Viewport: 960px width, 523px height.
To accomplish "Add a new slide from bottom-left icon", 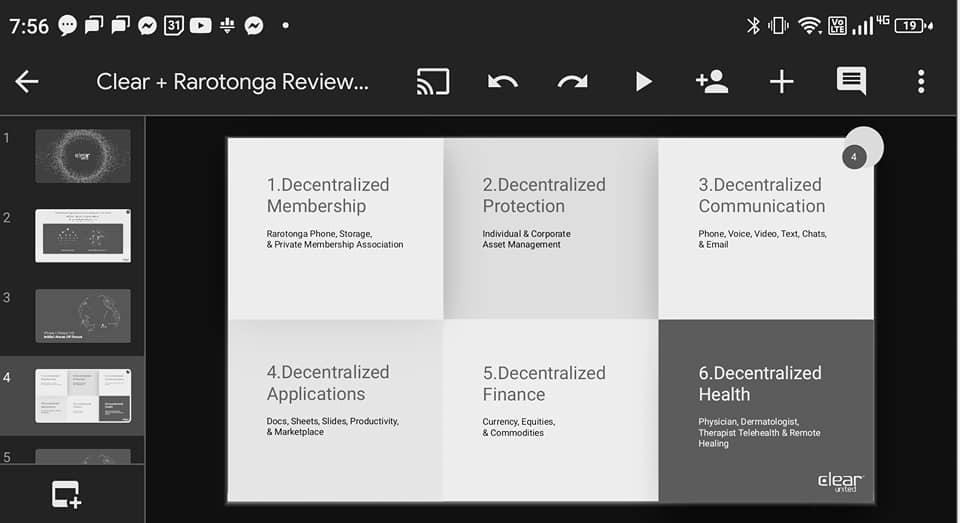I will click(67, 494).
